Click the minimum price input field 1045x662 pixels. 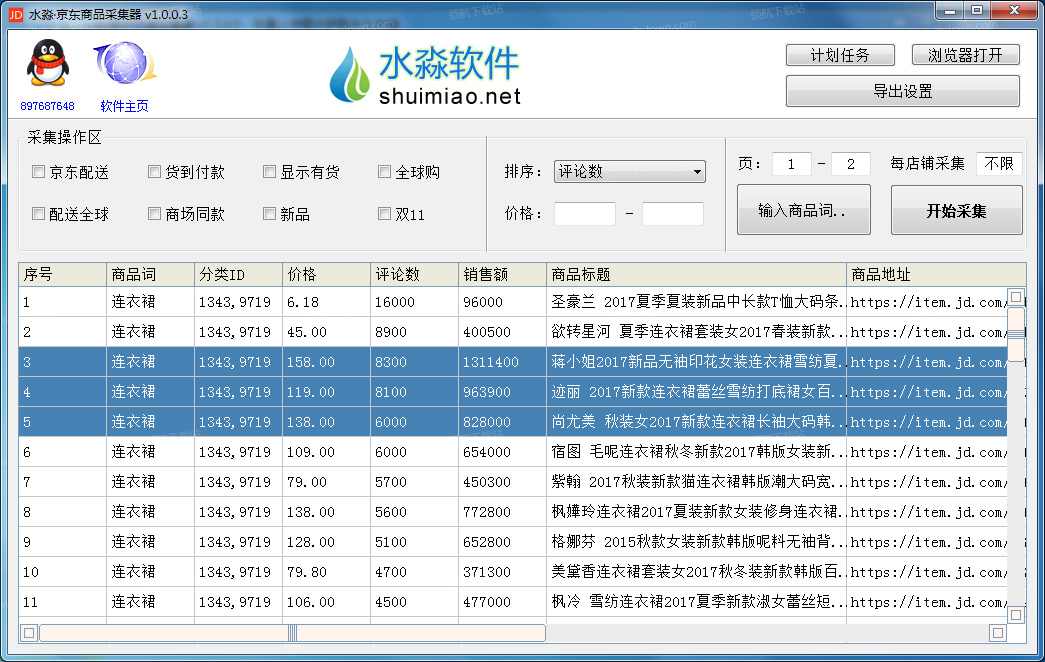(584, 213)
